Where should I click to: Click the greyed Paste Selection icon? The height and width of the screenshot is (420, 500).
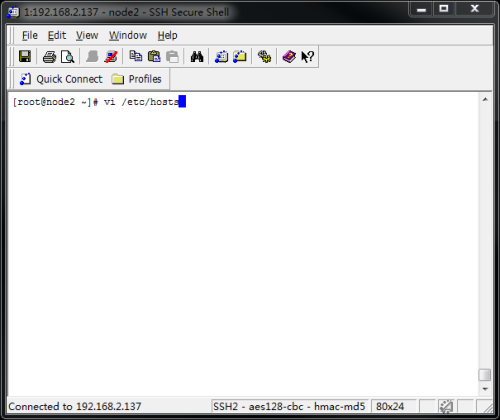tap(172, 56)
